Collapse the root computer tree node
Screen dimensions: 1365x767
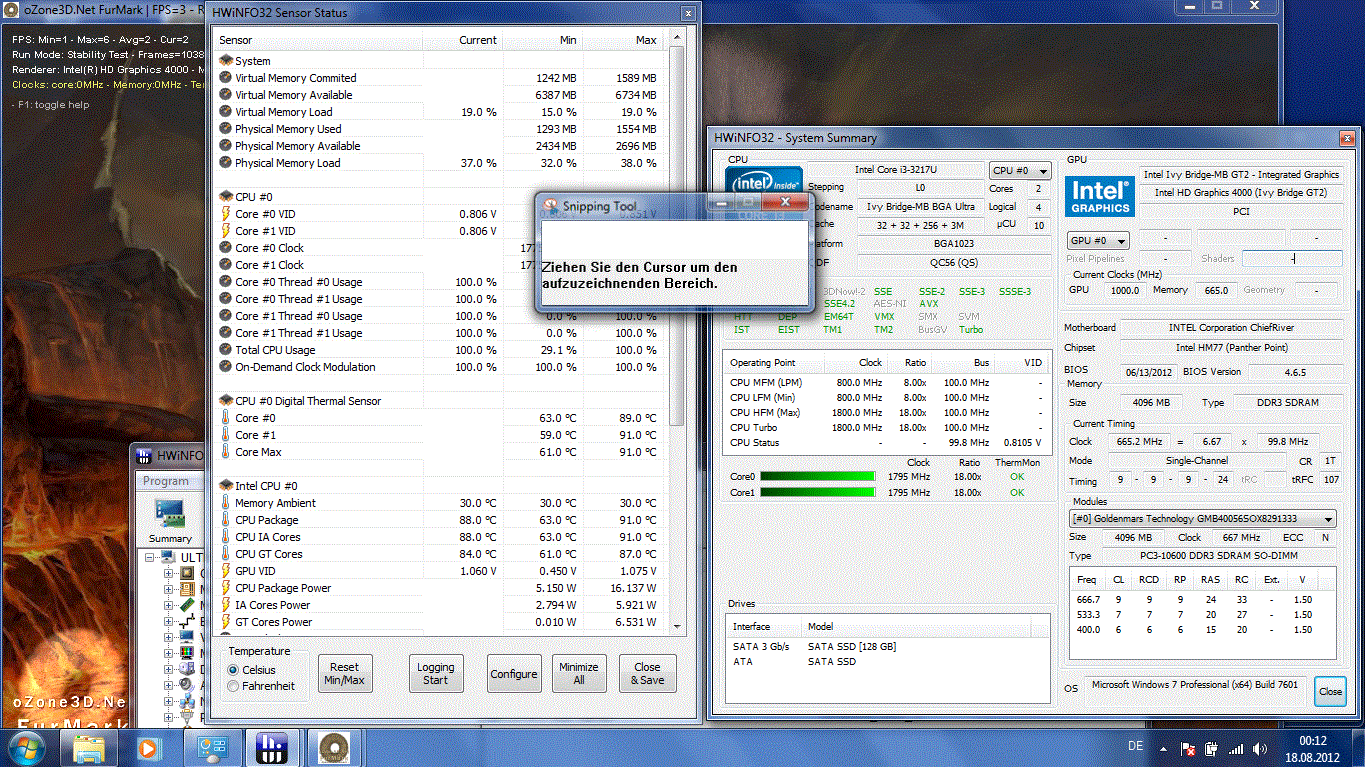click(x=151, y=557)
